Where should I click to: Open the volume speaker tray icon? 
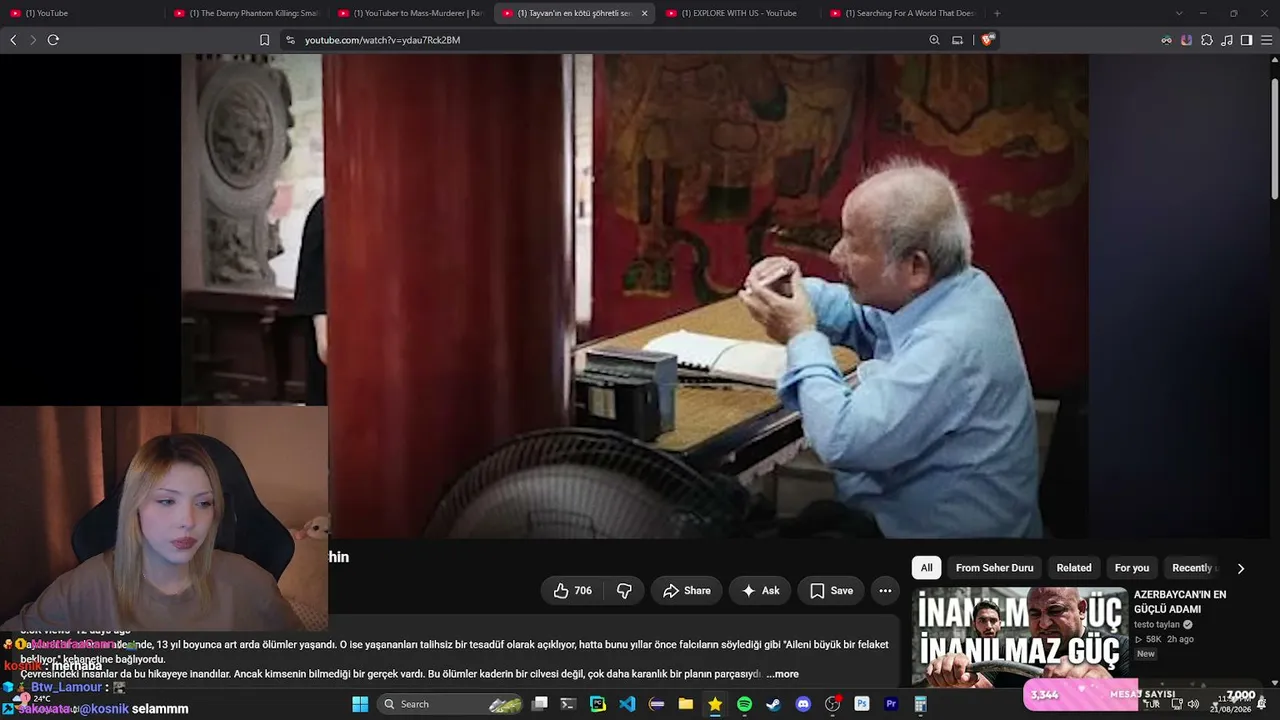tap(1193, 704)
